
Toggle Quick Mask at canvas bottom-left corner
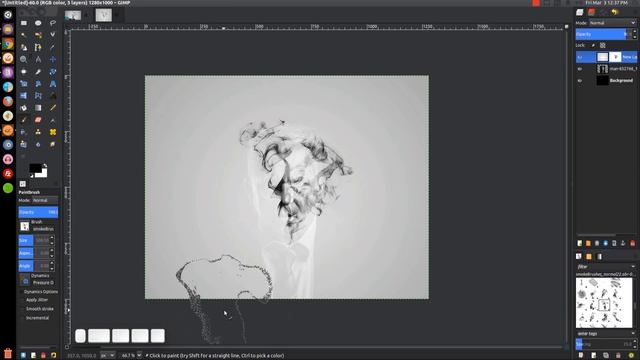(x=67, y=347)
